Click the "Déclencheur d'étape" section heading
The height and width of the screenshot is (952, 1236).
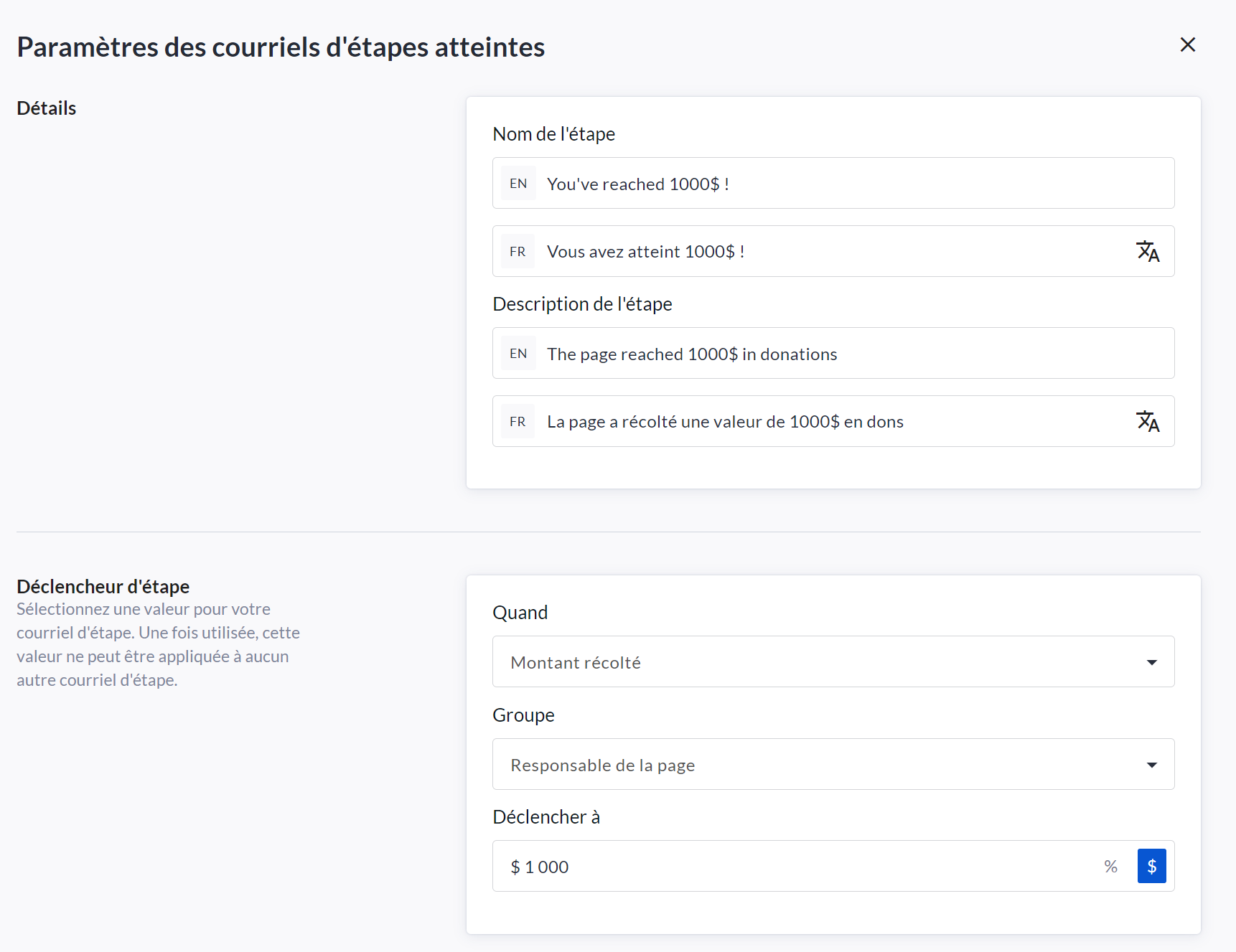click(103, 586)
